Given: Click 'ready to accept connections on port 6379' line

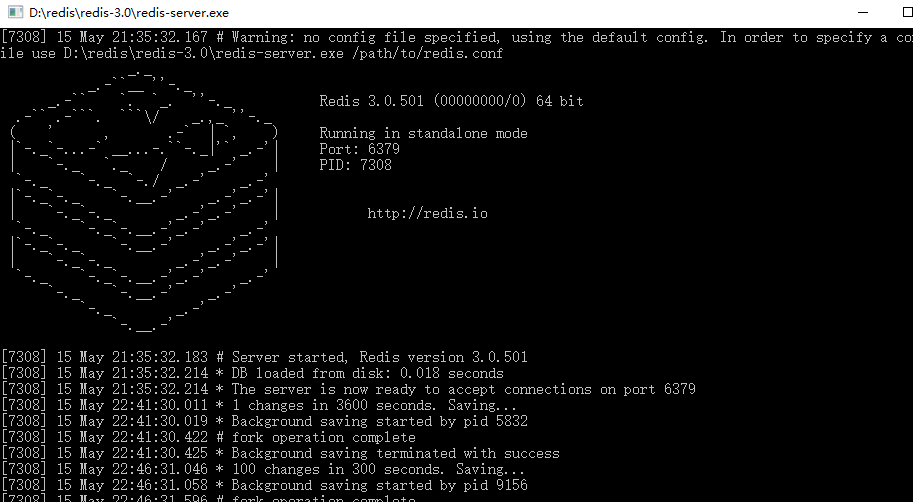Looking at the screenshot, I should tap(348, 389).
